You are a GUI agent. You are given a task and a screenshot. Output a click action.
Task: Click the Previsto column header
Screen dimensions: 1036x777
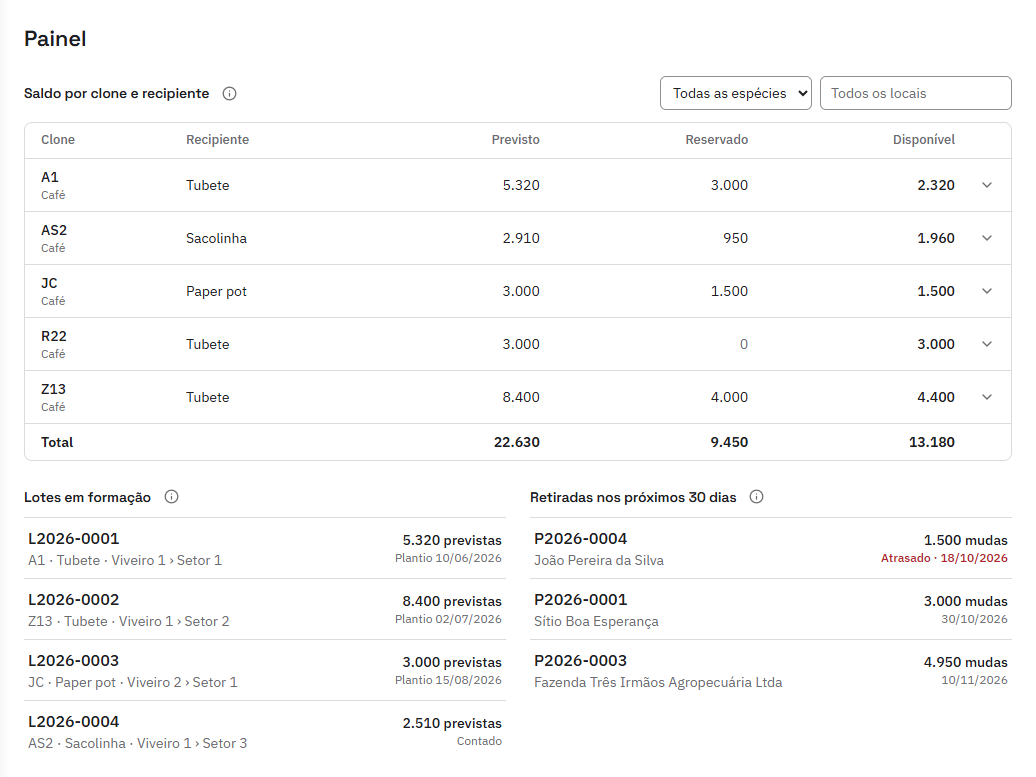point(515,139)
